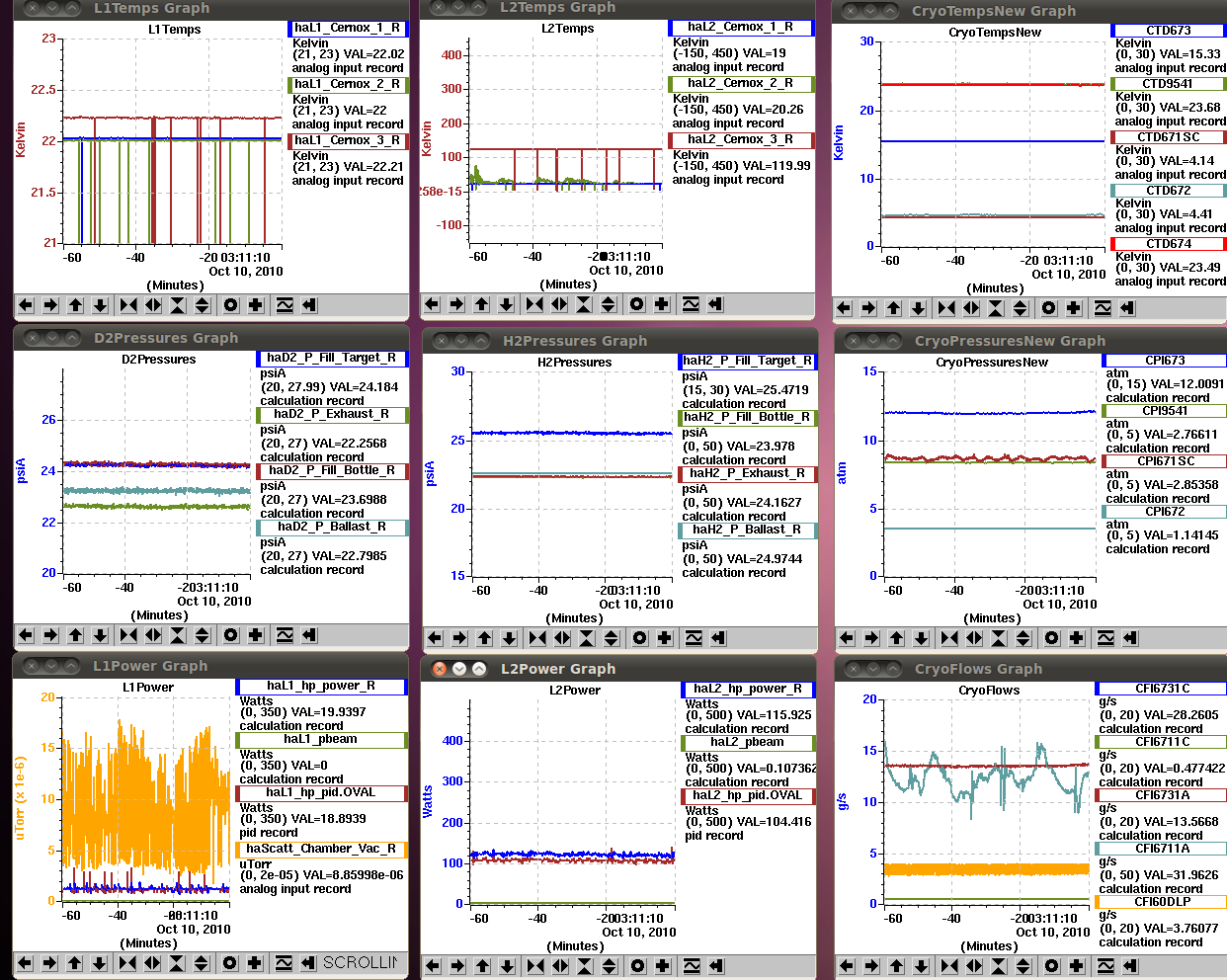Select the haScatt_Chamber_Vac_R orange legend label

pos(321,850)
